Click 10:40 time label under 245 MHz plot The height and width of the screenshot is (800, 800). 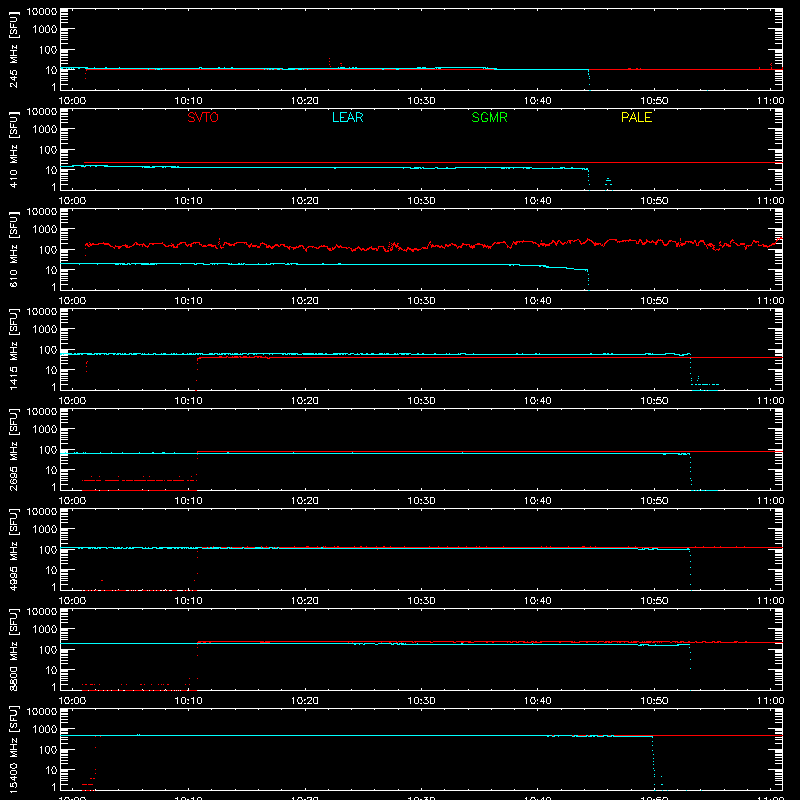point(538,101)
